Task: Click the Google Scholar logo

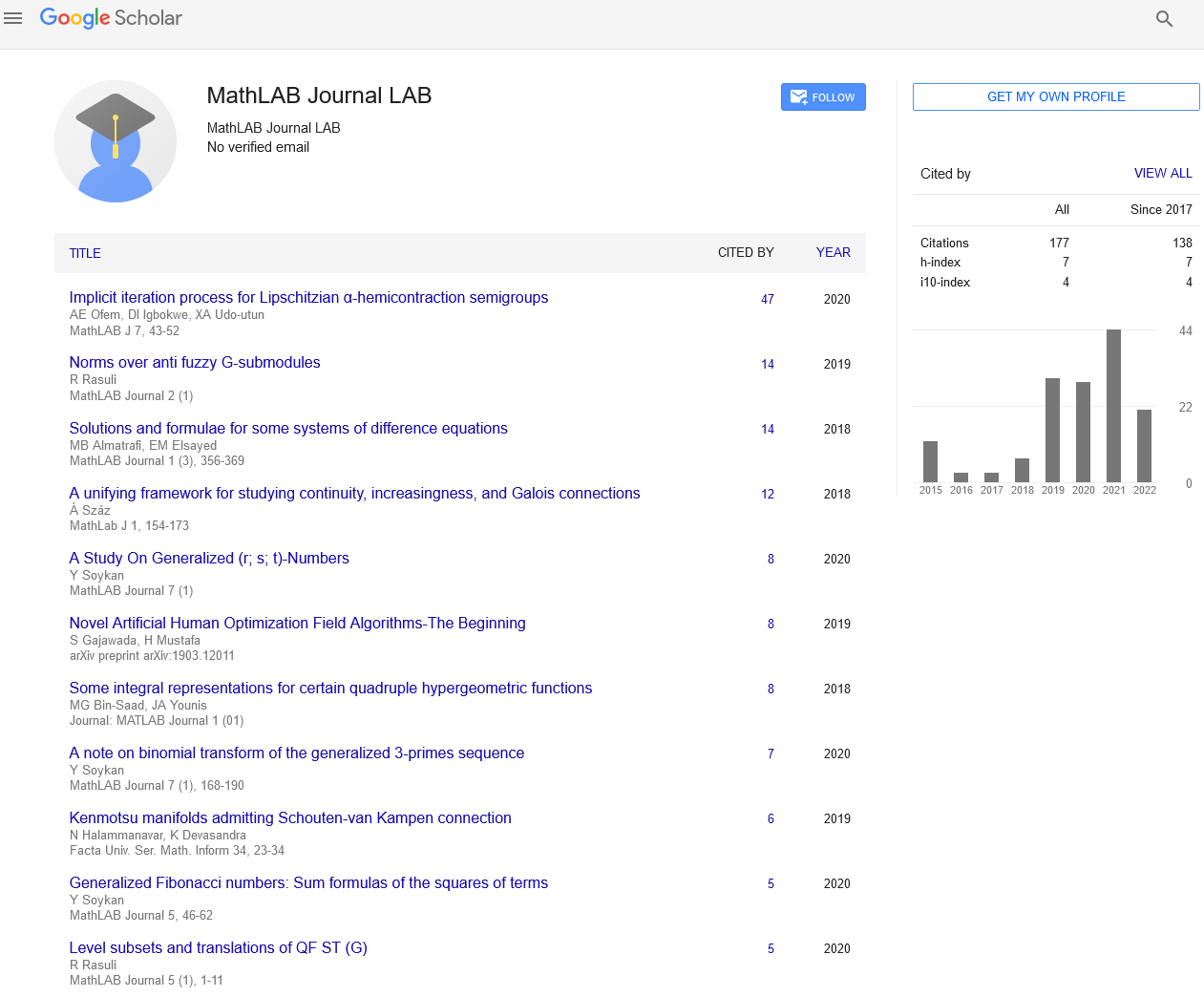Action: pyautogui.click(x=111, y=18)
